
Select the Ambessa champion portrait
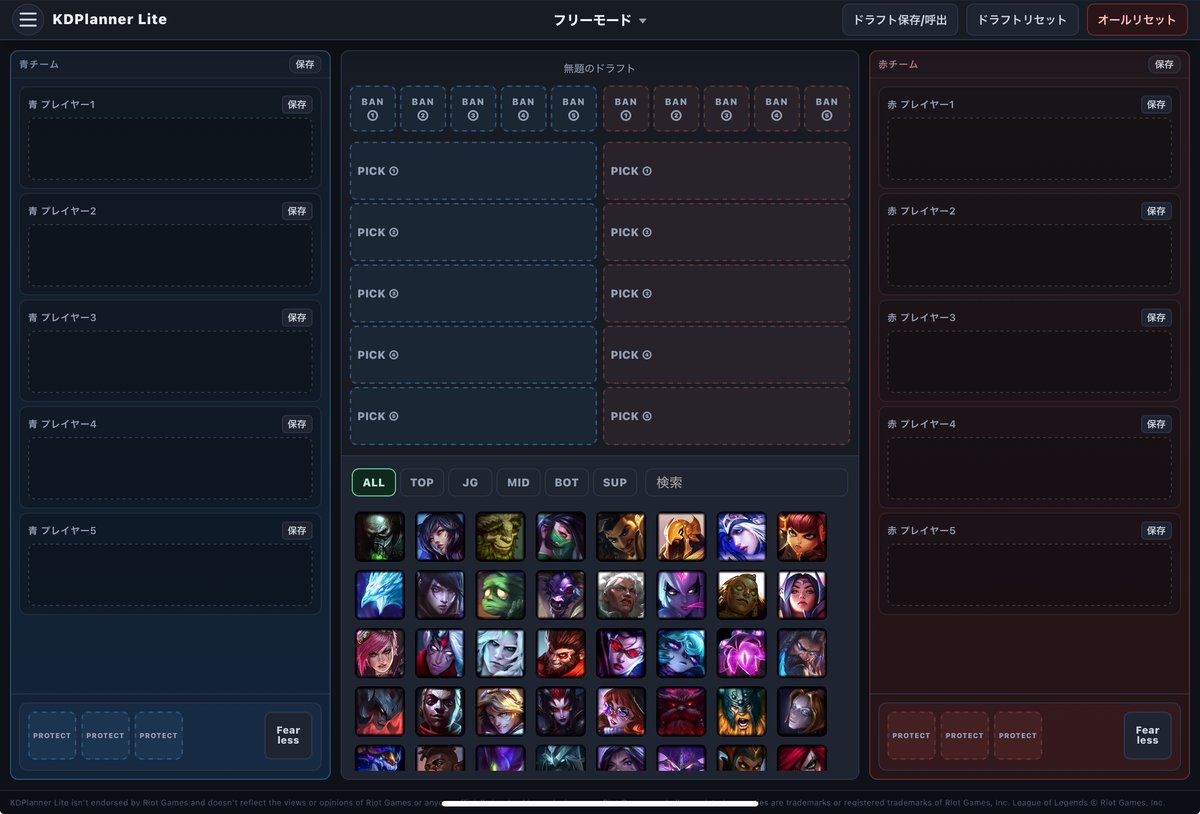621,595
